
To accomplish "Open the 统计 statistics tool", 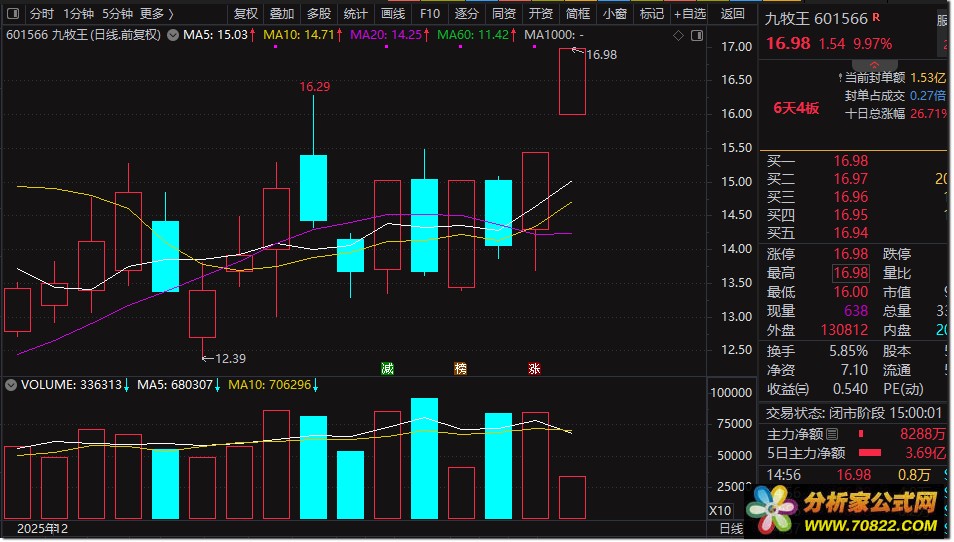I will pos(355,13).
